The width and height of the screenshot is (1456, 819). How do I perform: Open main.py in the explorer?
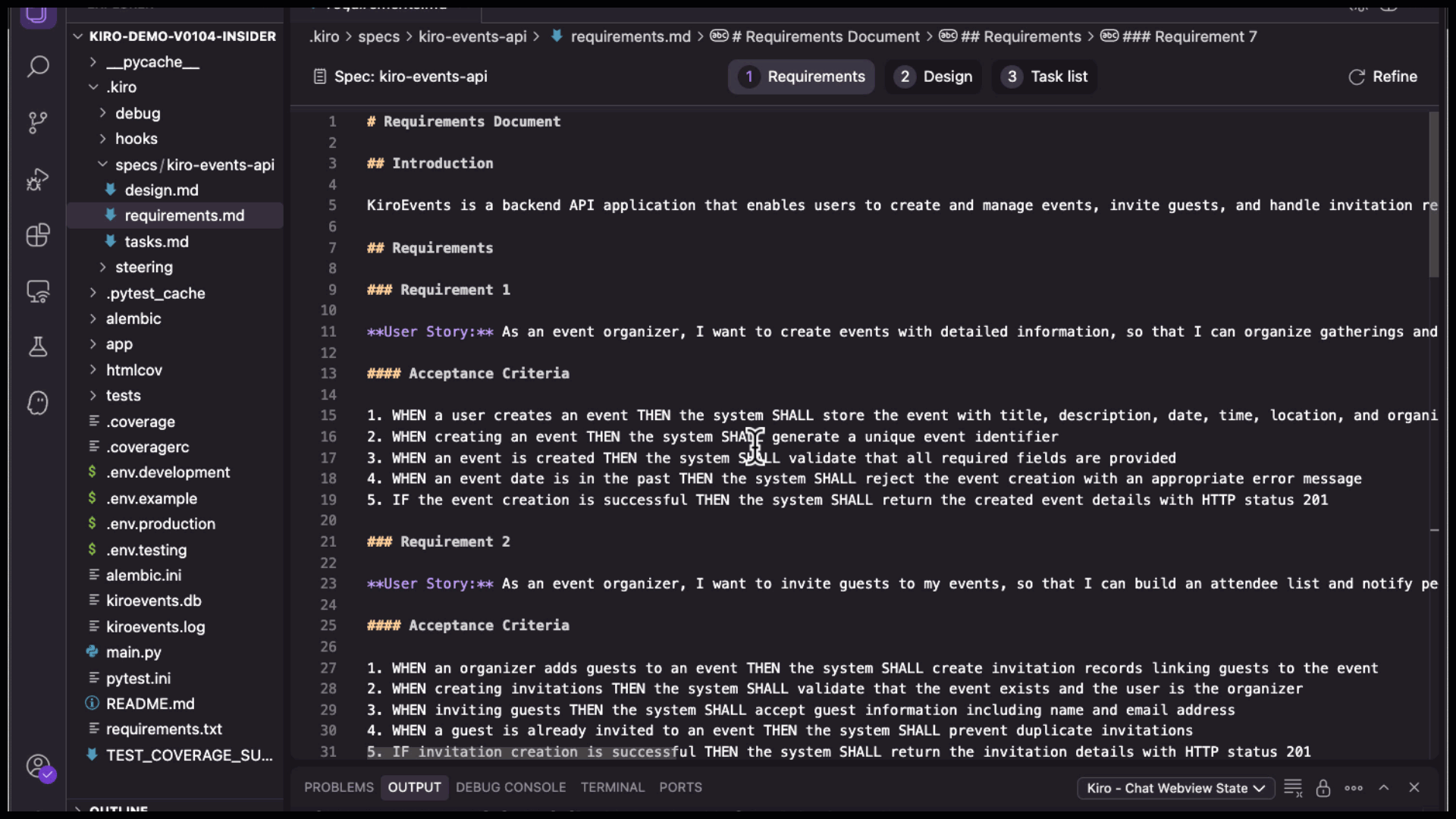(175, 652)
